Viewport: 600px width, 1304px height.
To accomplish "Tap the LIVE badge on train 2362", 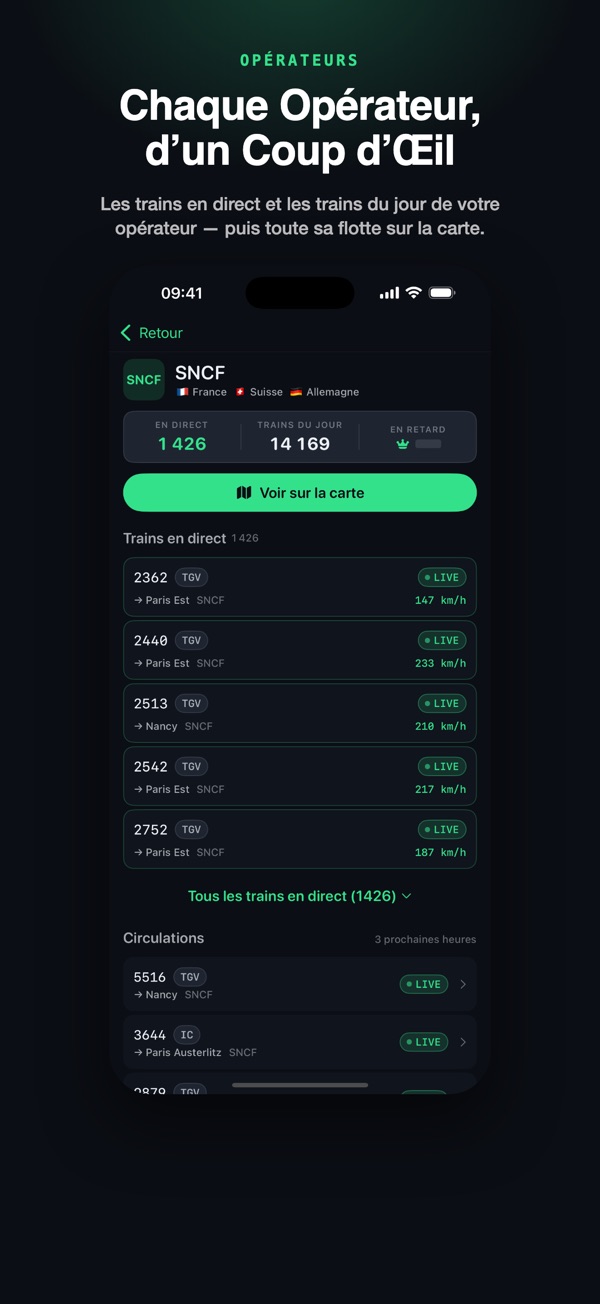I will pos(442,577).
